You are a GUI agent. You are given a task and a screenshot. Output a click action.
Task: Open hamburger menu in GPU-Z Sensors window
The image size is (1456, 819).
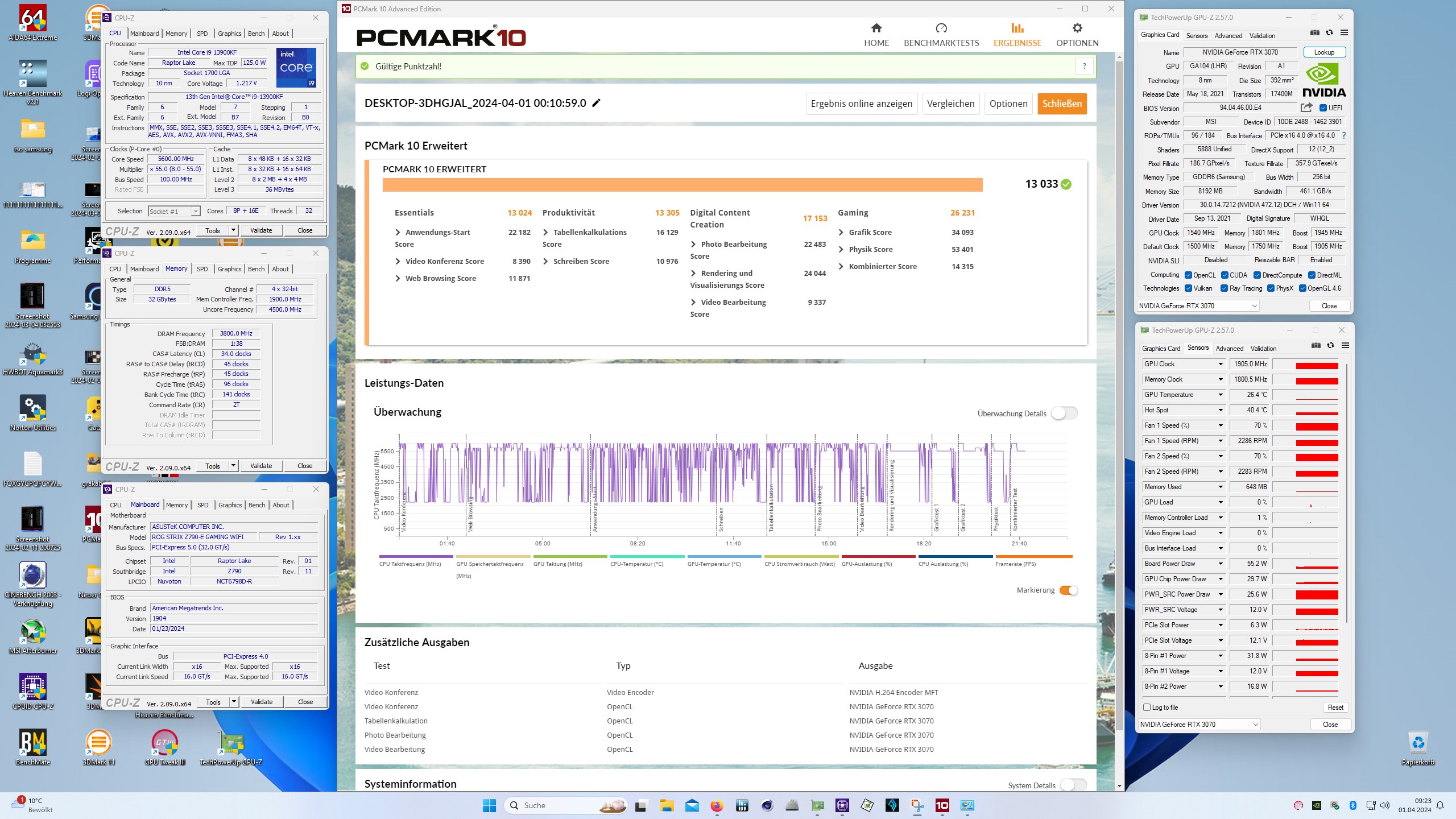(x=1345, y=346)
